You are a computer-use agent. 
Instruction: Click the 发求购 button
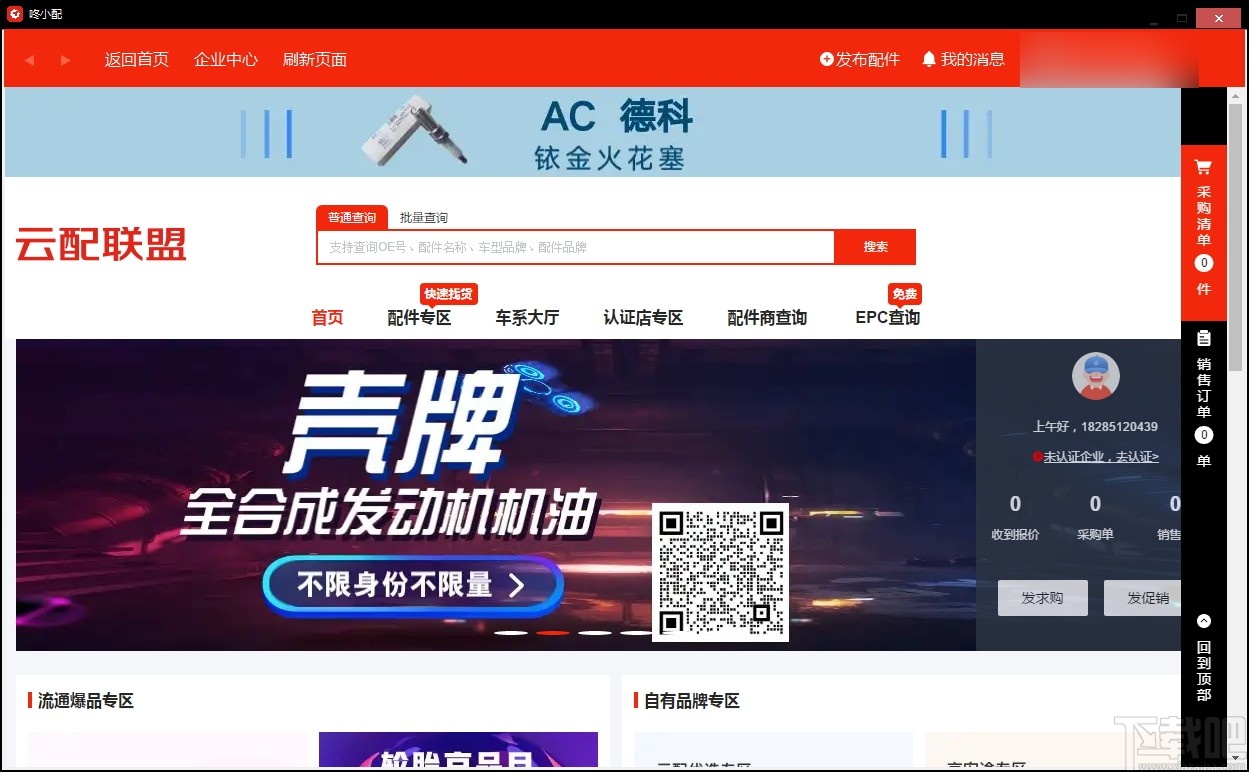1042,597
